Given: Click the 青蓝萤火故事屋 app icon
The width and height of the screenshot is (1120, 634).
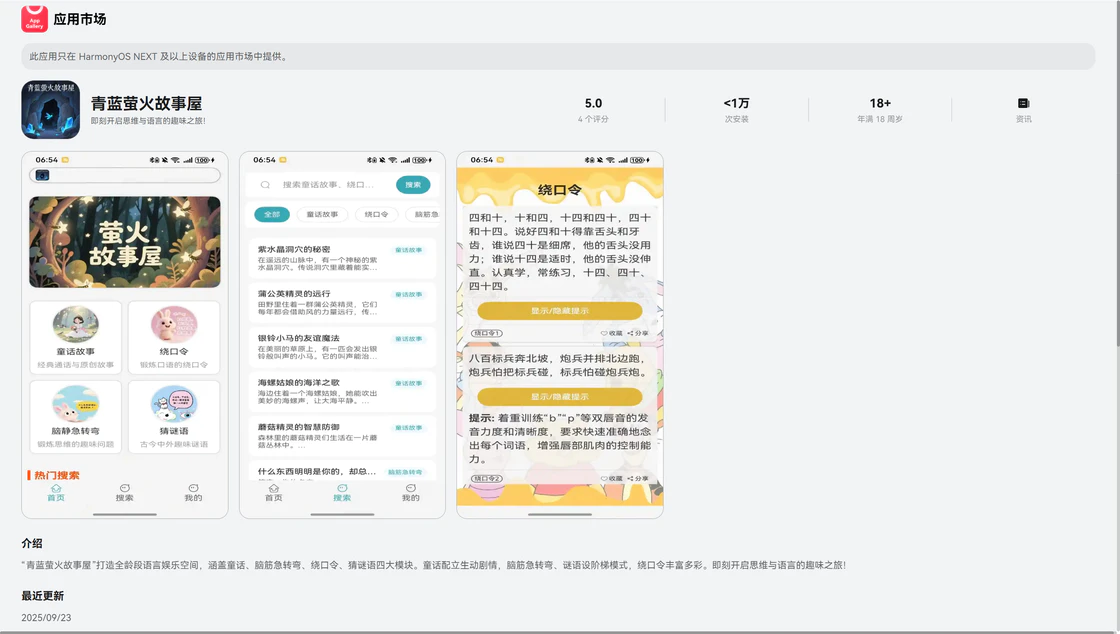Looking at the screenshot, I should [x=50, y=109].
